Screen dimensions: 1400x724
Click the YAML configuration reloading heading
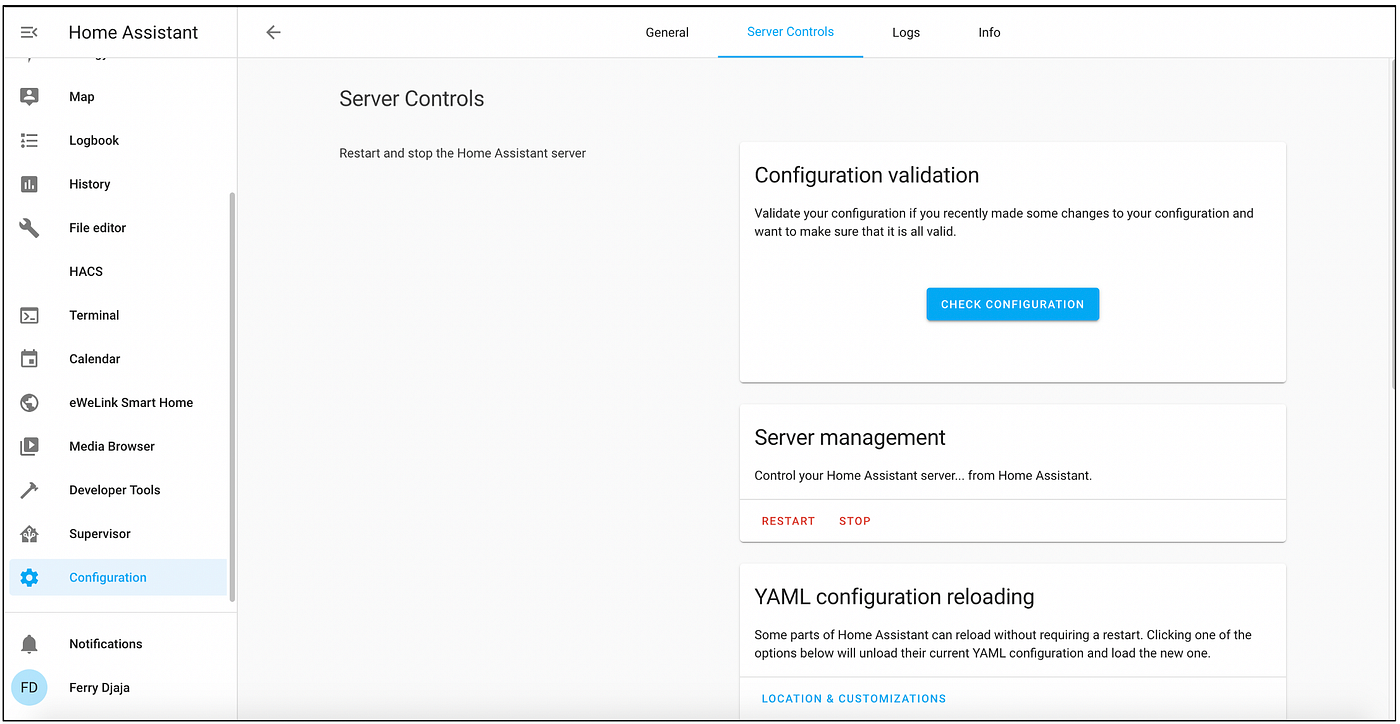894,597
